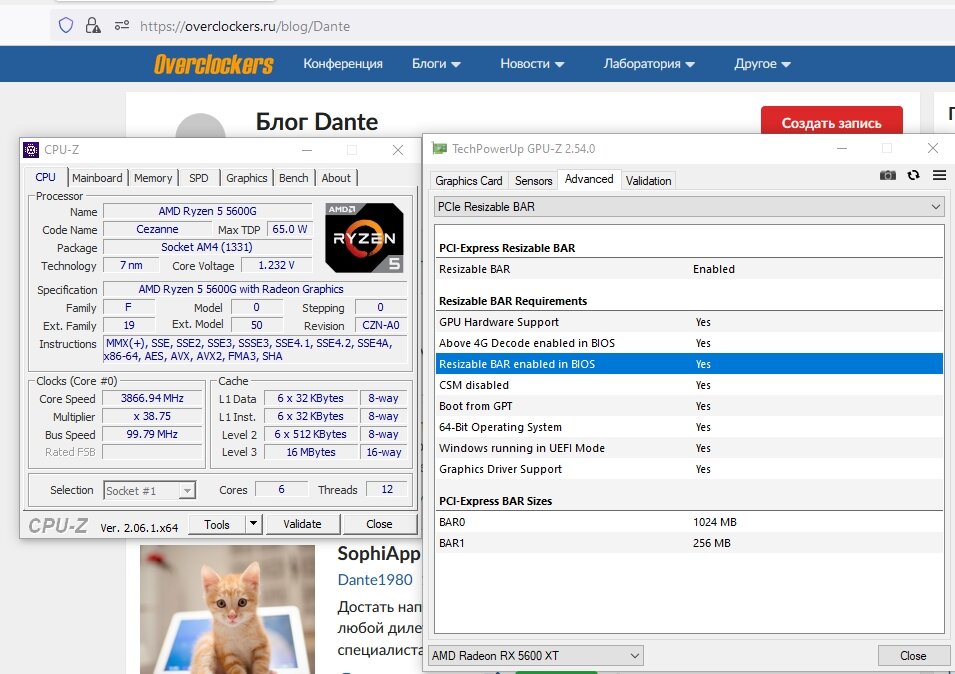Image resolution: width=955 pixels, height=674 pixels.
Task: Click the Bus Speed 99.79 MHz value
Action: click(x=152, y=434)
